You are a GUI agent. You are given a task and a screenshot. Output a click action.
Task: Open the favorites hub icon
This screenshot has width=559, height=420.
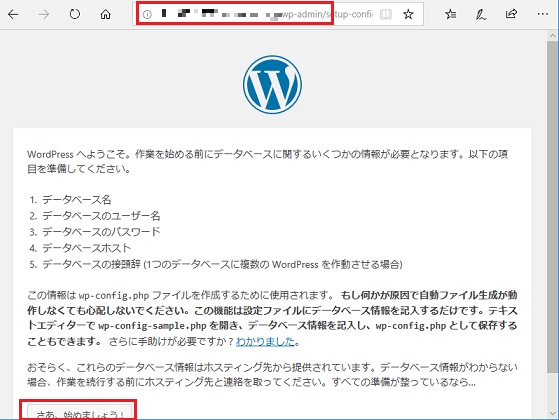pos(451,14)
